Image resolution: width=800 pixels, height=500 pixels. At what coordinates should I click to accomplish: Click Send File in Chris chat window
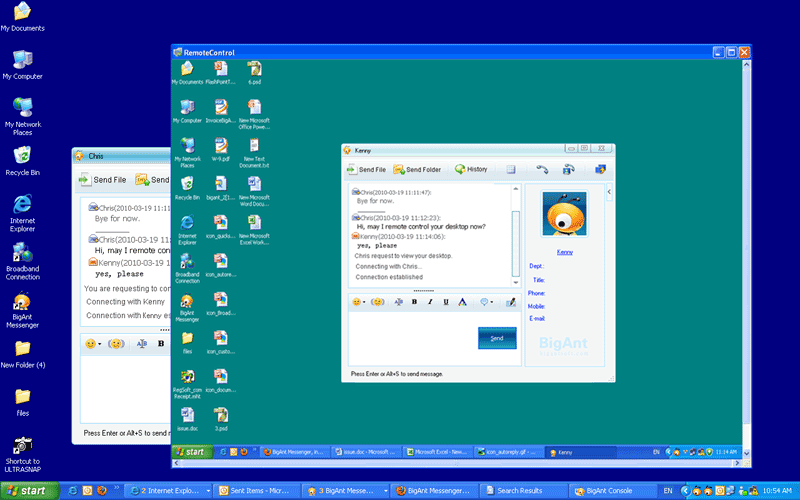(103, 180)
